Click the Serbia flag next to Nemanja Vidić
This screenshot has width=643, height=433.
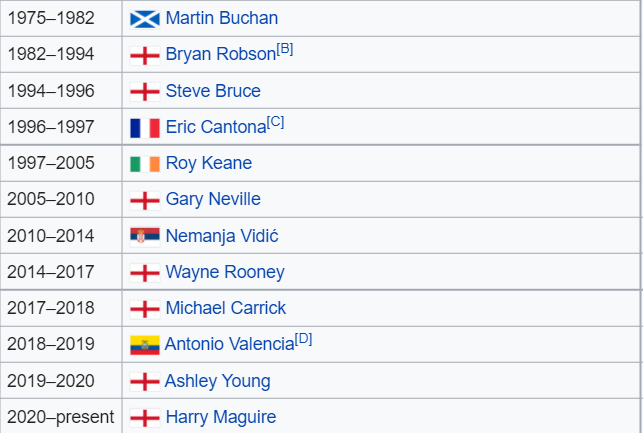[145, 237]
